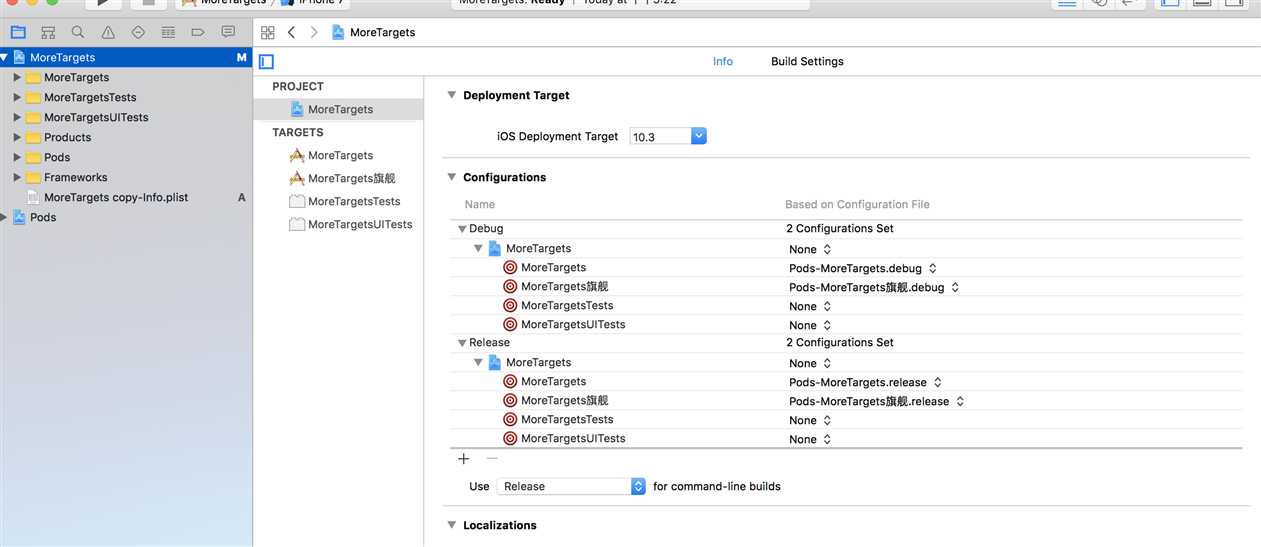Click the Stop button in the toolbar
This screenshot has width=1261, height=547.
(x=148, y=3)
